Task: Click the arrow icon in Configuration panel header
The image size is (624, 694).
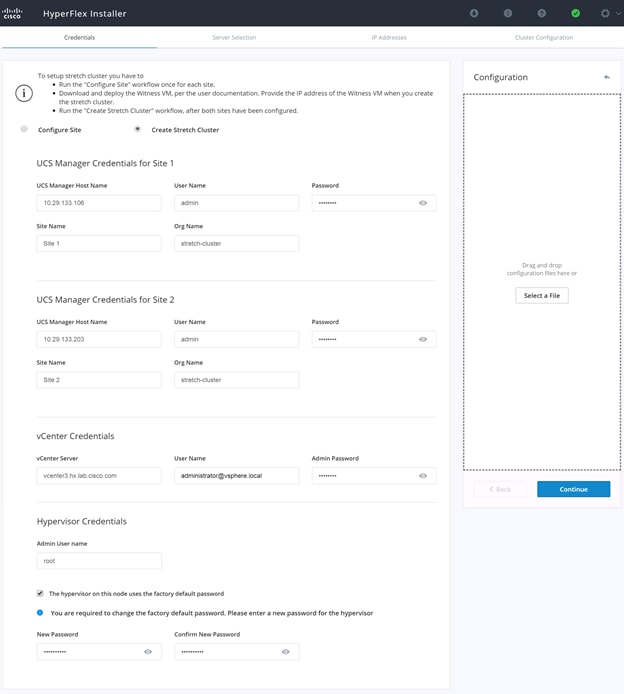Action: coord(607,77)
